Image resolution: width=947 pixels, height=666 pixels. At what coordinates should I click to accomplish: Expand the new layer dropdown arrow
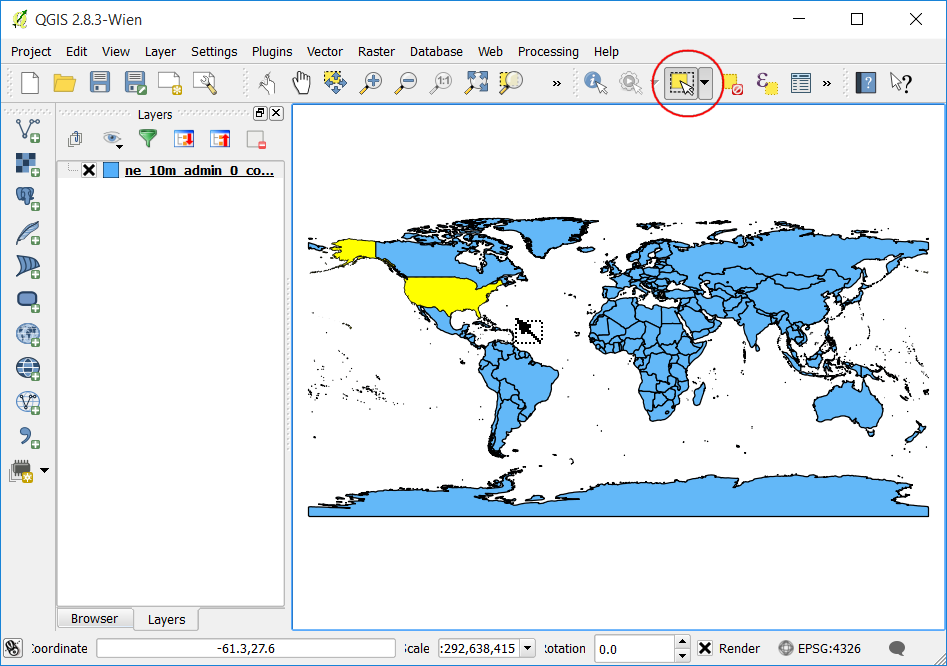tap(44, 470)
